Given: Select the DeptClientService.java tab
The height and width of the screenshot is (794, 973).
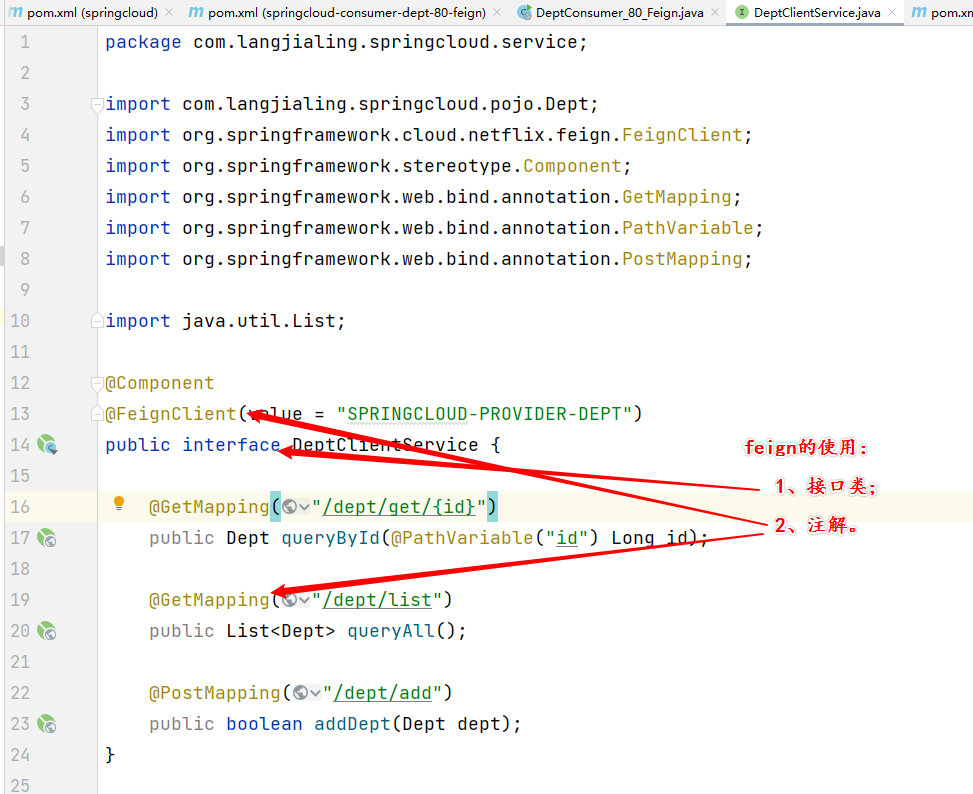Looking at the screenshot, I should coord(817,12).
